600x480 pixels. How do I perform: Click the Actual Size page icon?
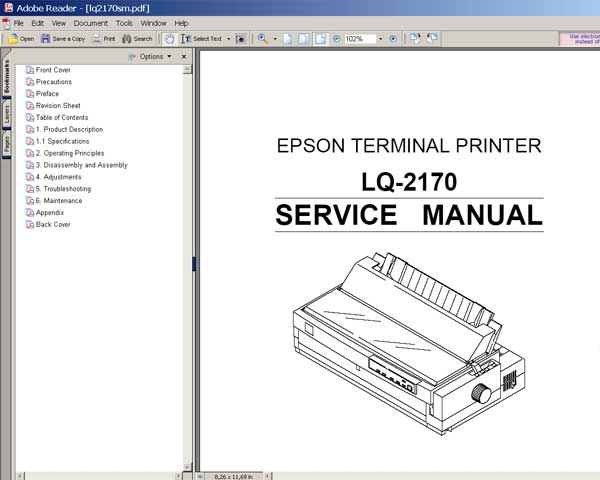point(288,39)
